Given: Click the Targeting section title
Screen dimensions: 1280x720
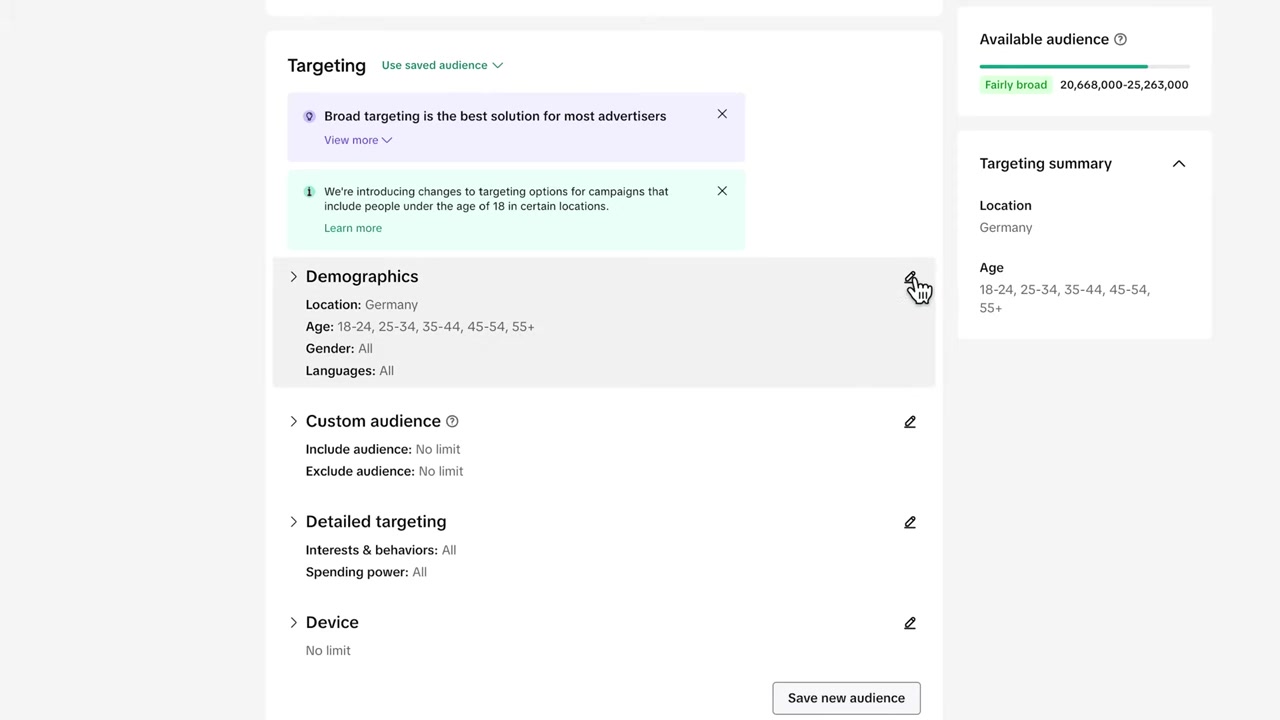Looking at the screenshot, I should pos(327,66).
